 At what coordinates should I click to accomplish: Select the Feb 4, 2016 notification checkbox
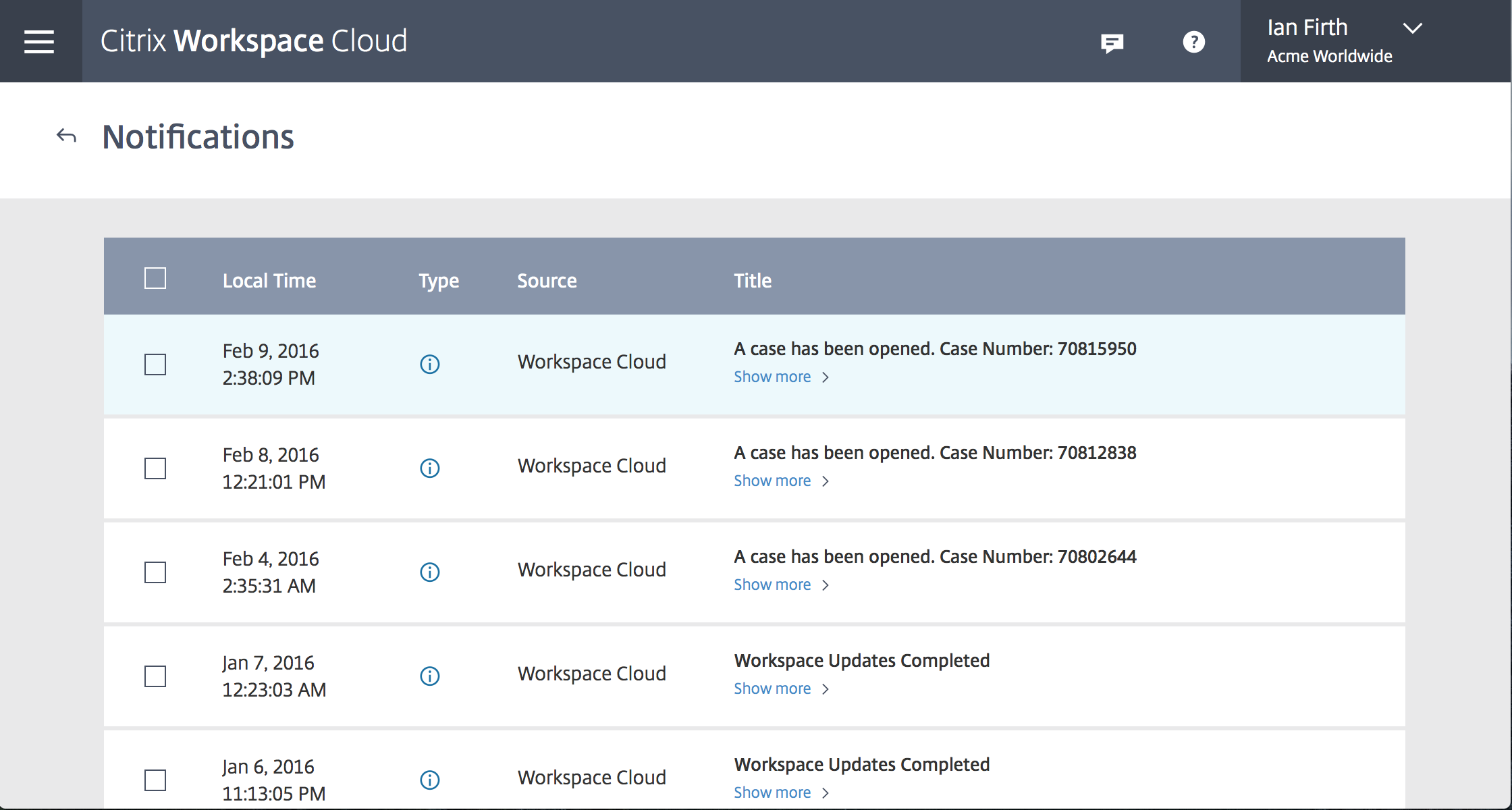pyautogui.click(x=155, y=572)
